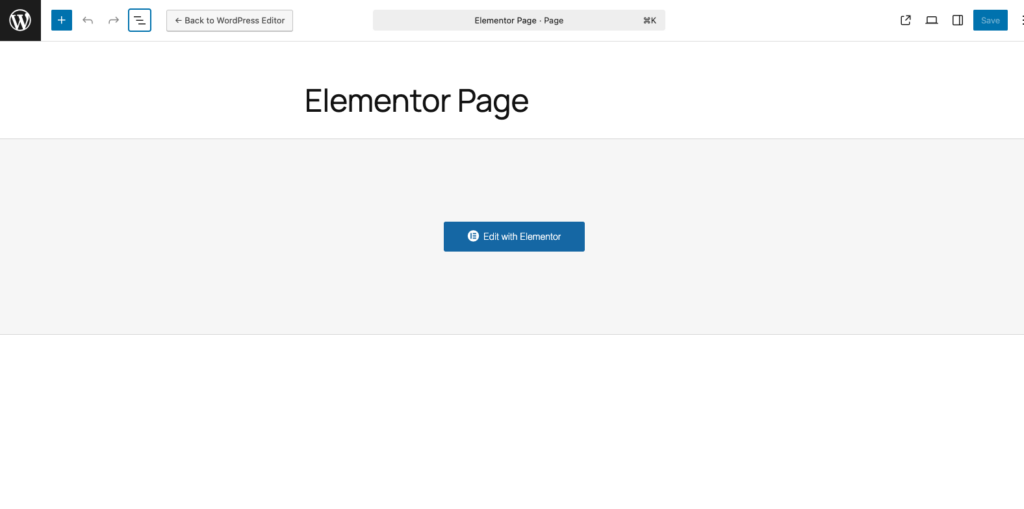Click the left arrow in Back button
This screenshot has height=509, width=1024.
(178, 20)
